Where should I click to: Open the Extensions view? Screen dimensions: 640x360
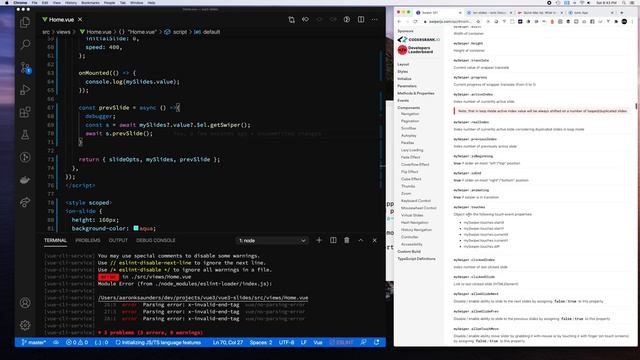tap(25, 112)
